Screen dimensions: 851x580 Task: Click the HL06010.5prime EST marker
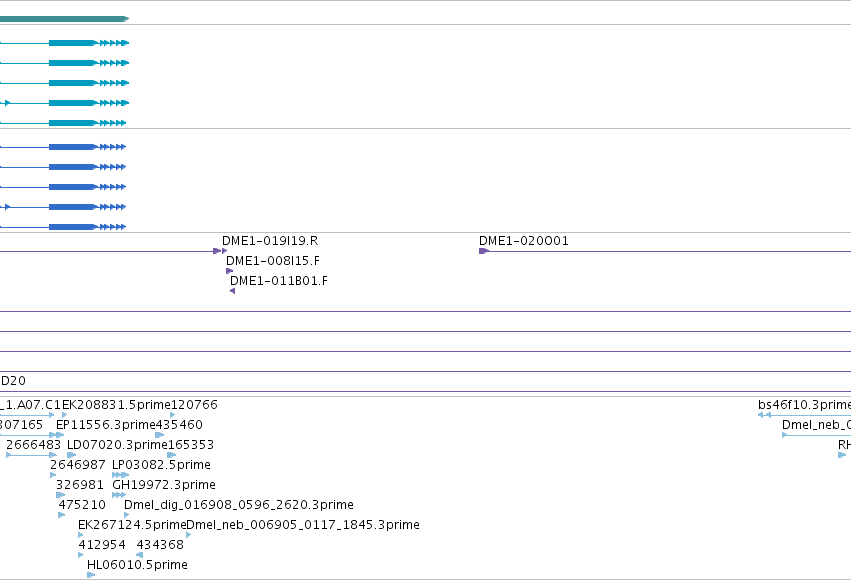(x=91, y=575)
